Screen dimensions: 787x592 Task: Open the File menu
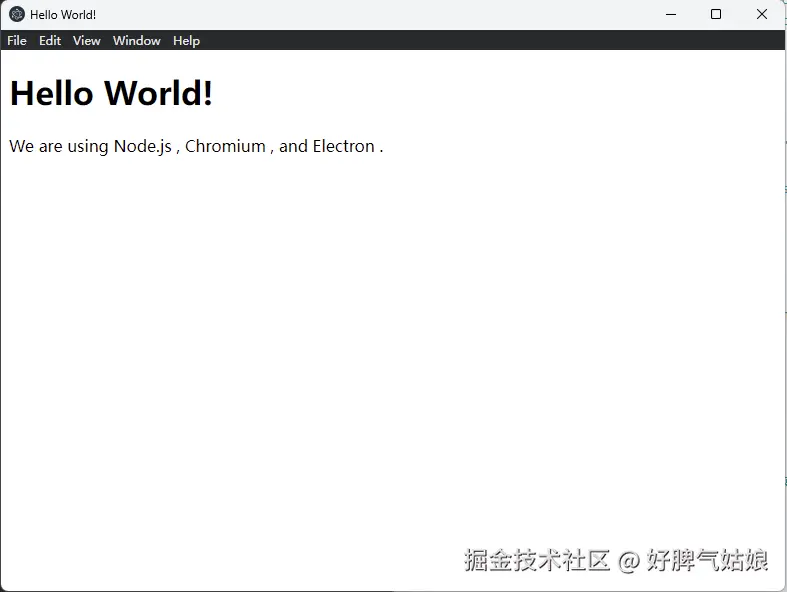[x=17, y=41]
